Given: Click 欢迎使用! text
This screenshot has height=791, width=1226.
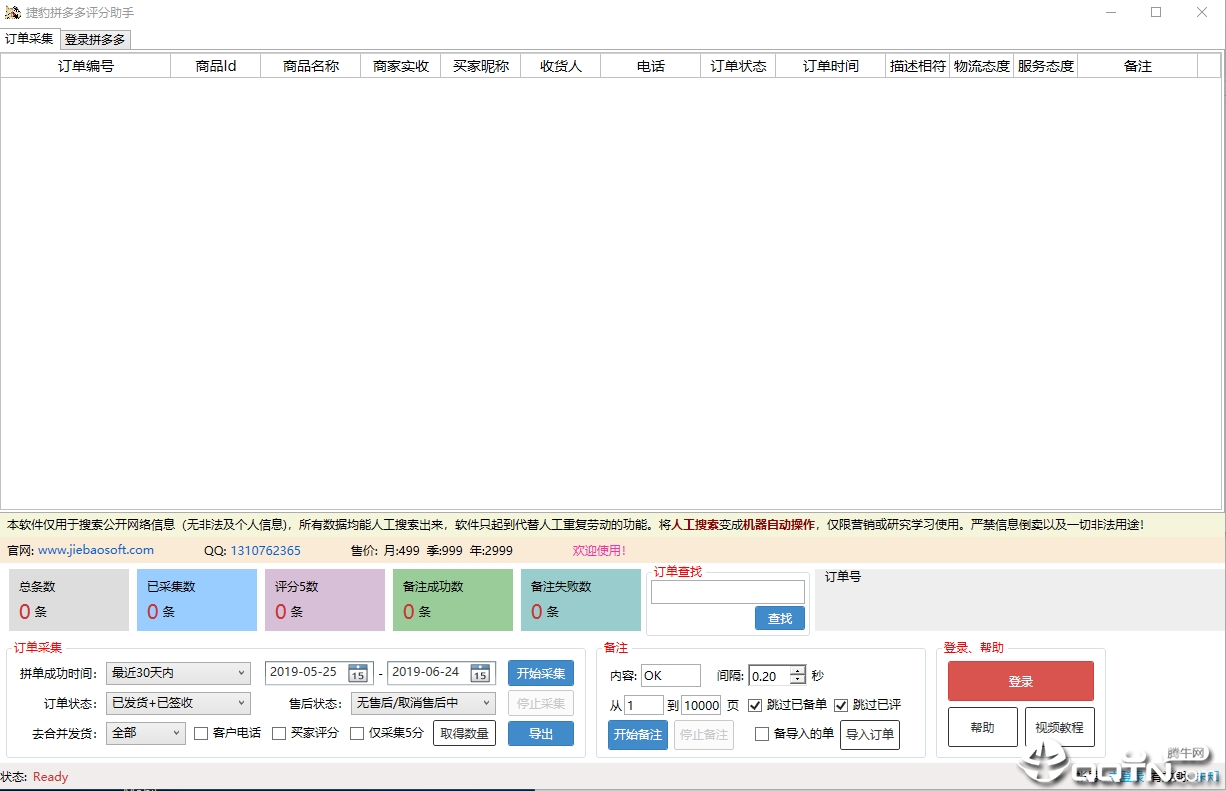Looking at the screenshot, I should click(x=599, y=550).
